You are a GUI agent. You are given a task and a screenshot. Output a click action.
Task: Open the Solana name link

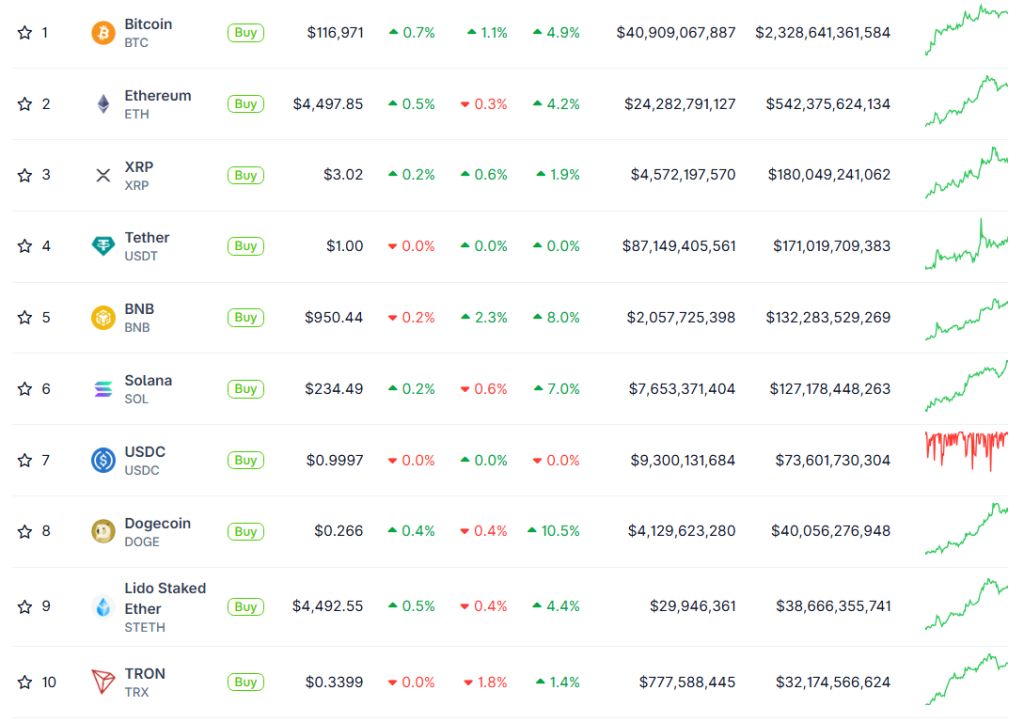click(x=148, y=381)
